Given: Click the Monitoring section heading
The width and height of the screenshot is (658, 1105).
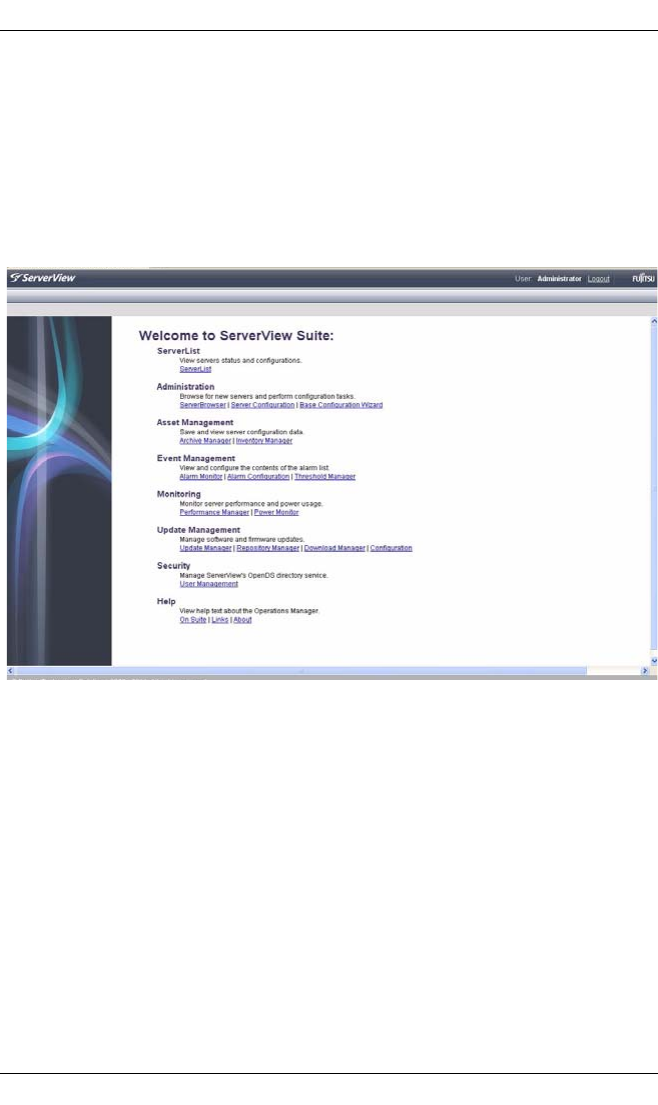Looking at the screenshot, I should click(179, 495).
